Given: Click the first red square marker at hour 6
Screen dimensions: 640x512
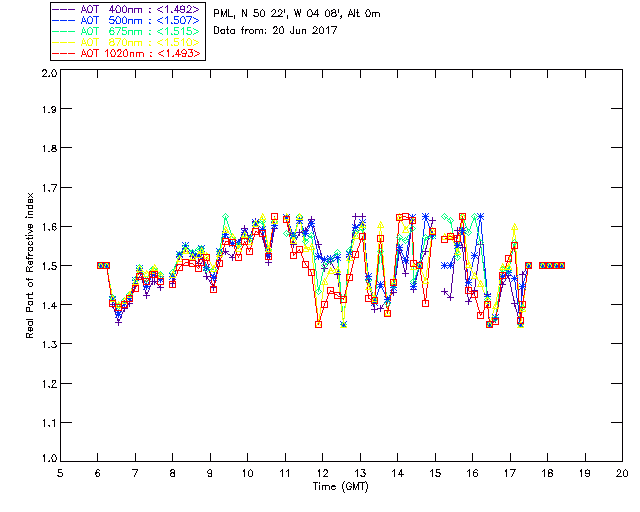Looking at the screenshot, I should point(100,265).
